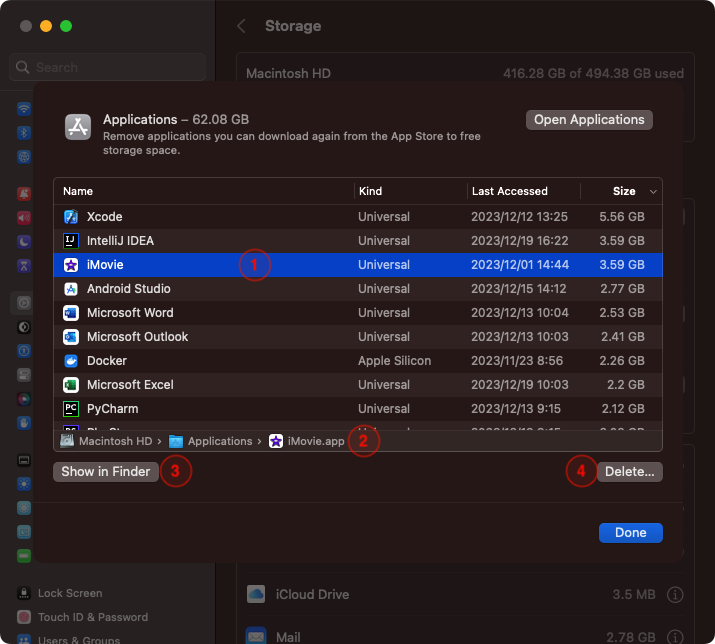
Task: Click the 2023/12/01 14:44 date cell
Action: (520, 265)
